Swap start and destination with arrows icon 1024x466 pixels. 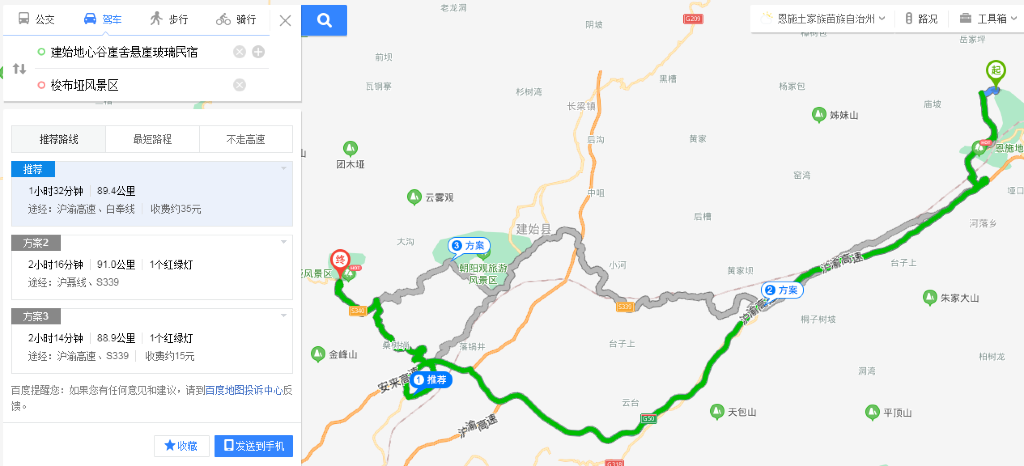pos(20,69)
